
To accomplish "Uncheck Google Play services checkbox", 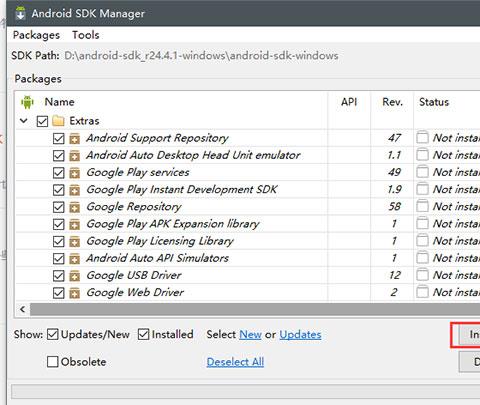I will point(59,173).
